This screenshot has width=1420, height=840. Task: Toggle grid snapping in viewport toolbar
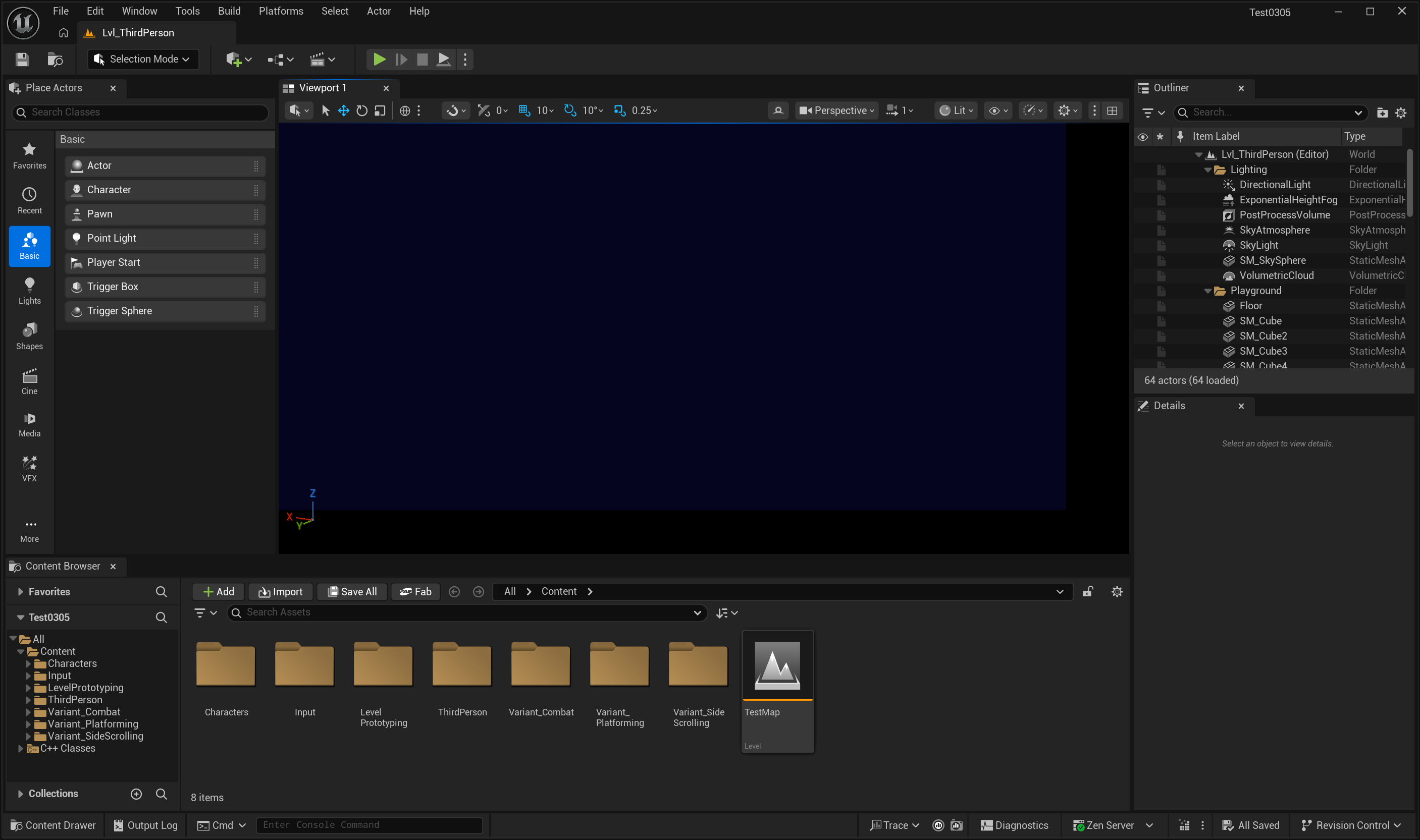524,110
